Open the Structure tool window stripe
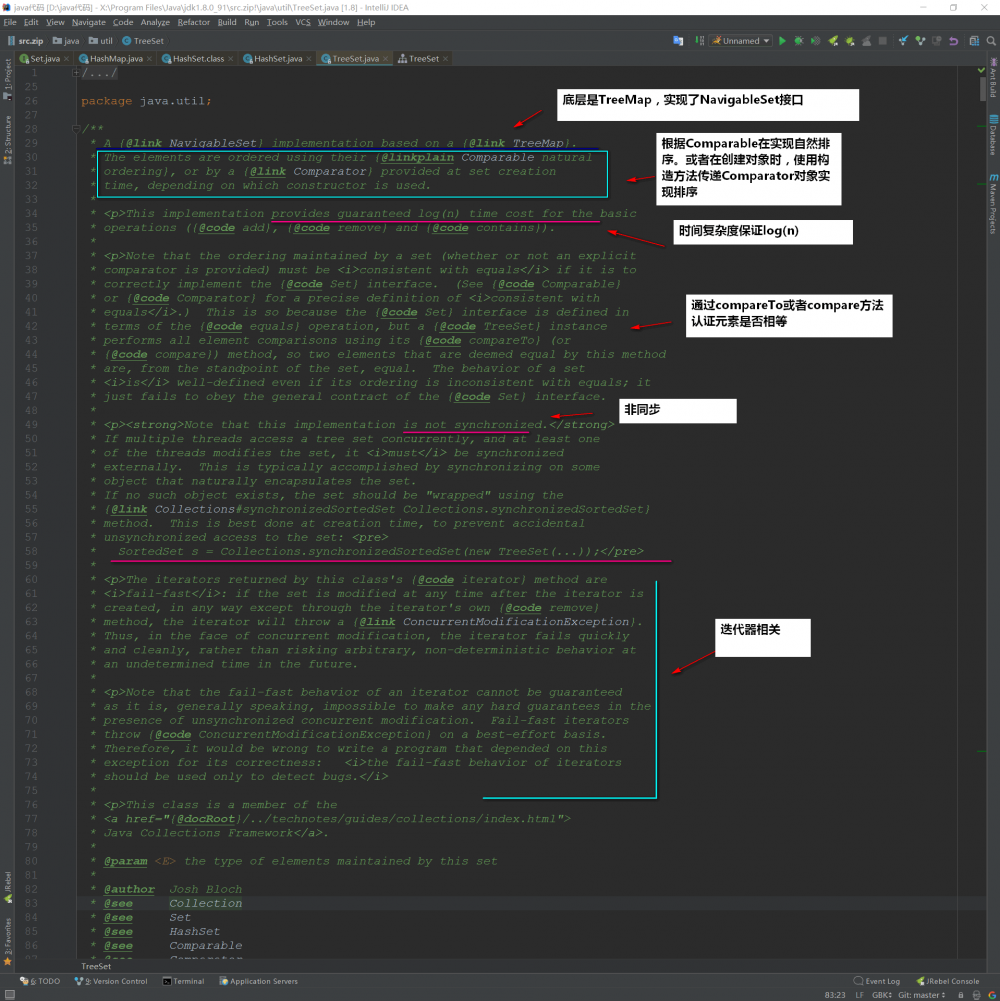The image size is (1000, 1001). 8,139
